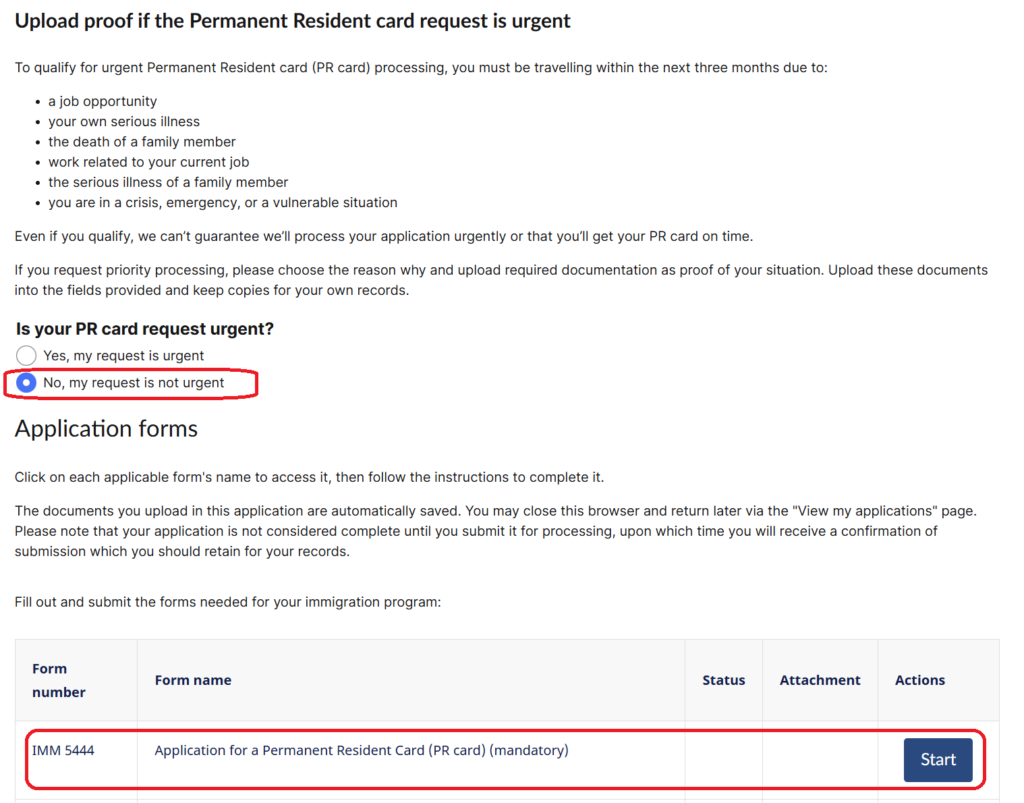Choose "No, my request is not urgent" option
1024x803 pixels.
(27, 383)
